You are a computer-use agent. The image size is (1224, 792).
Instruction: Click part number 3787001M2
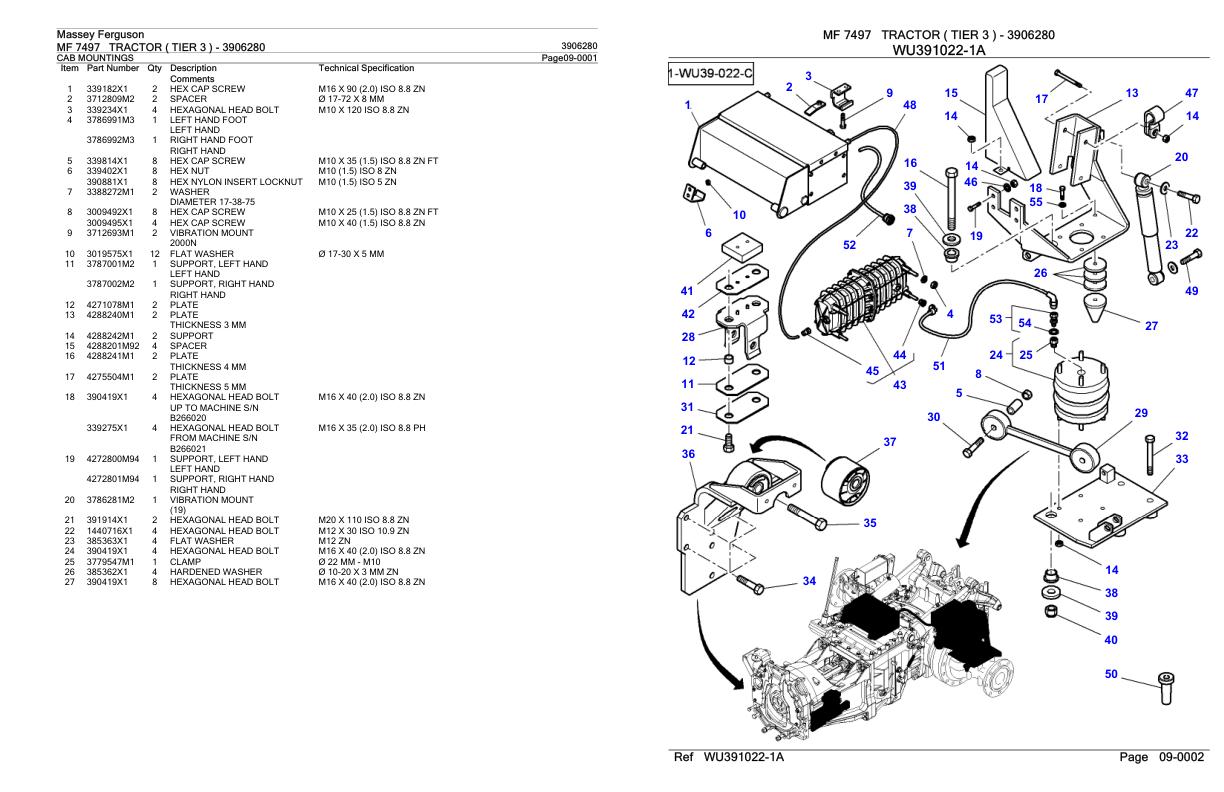[x=112, y=264]
